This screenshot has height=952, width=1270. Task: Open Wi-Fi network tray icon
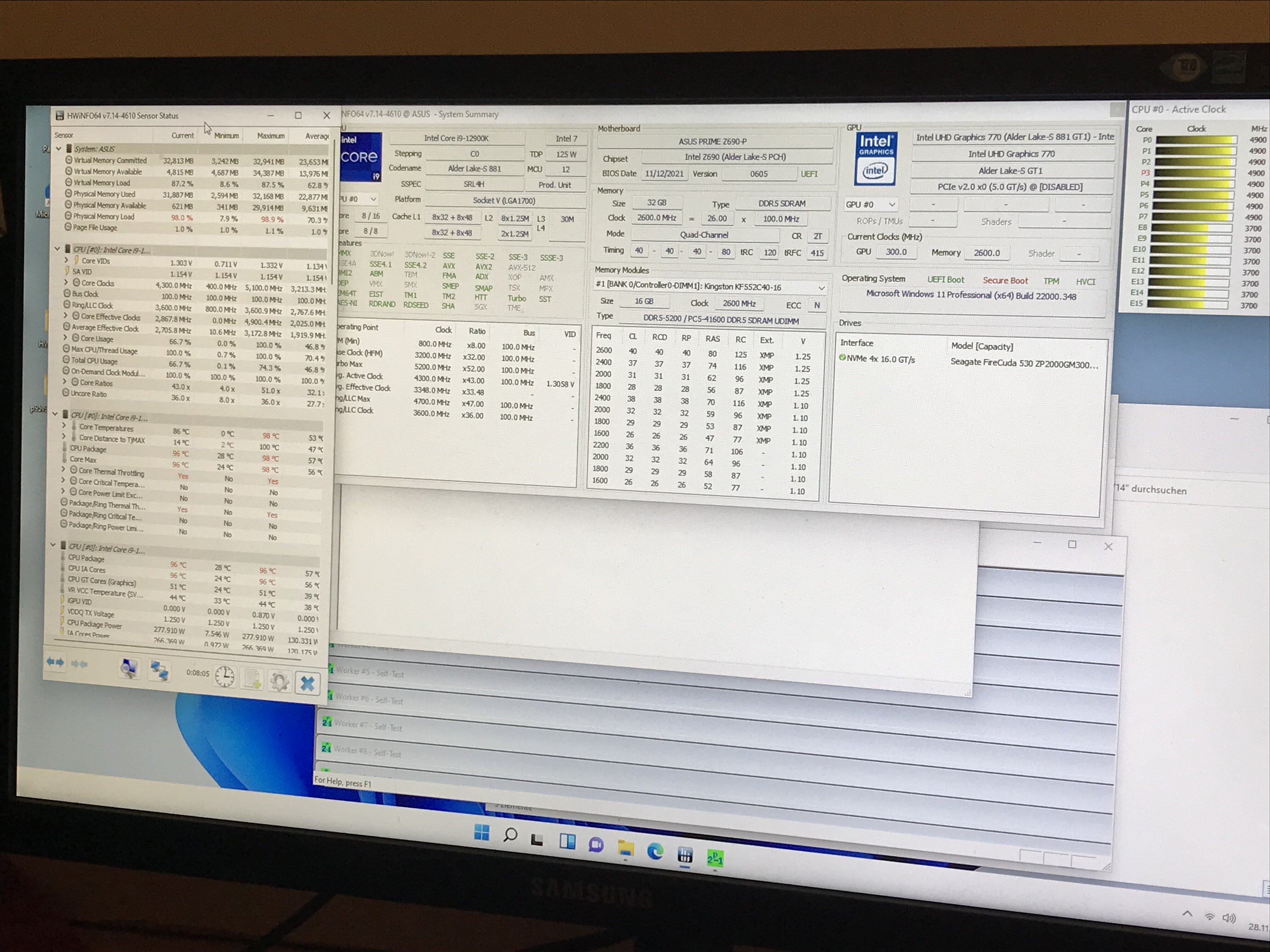1210,917
